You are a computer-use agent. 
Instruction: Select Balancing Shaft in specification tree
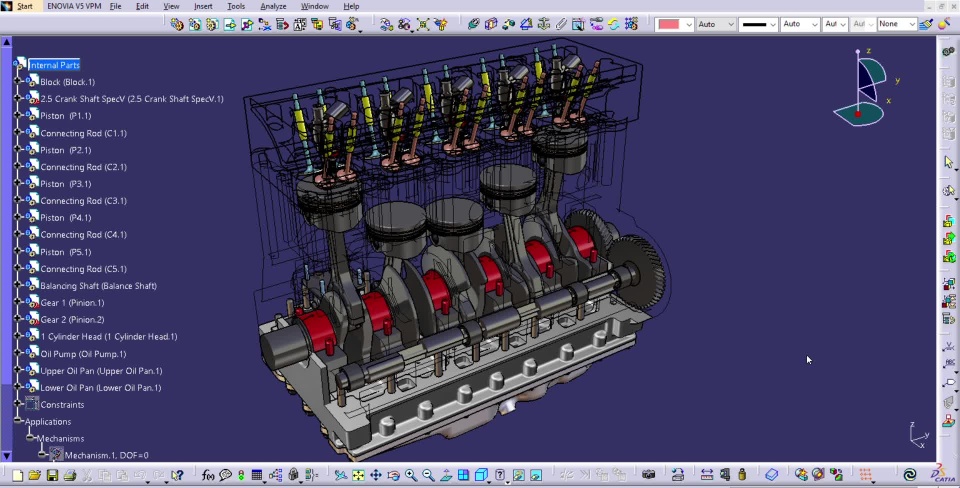[x=98, y=286]
